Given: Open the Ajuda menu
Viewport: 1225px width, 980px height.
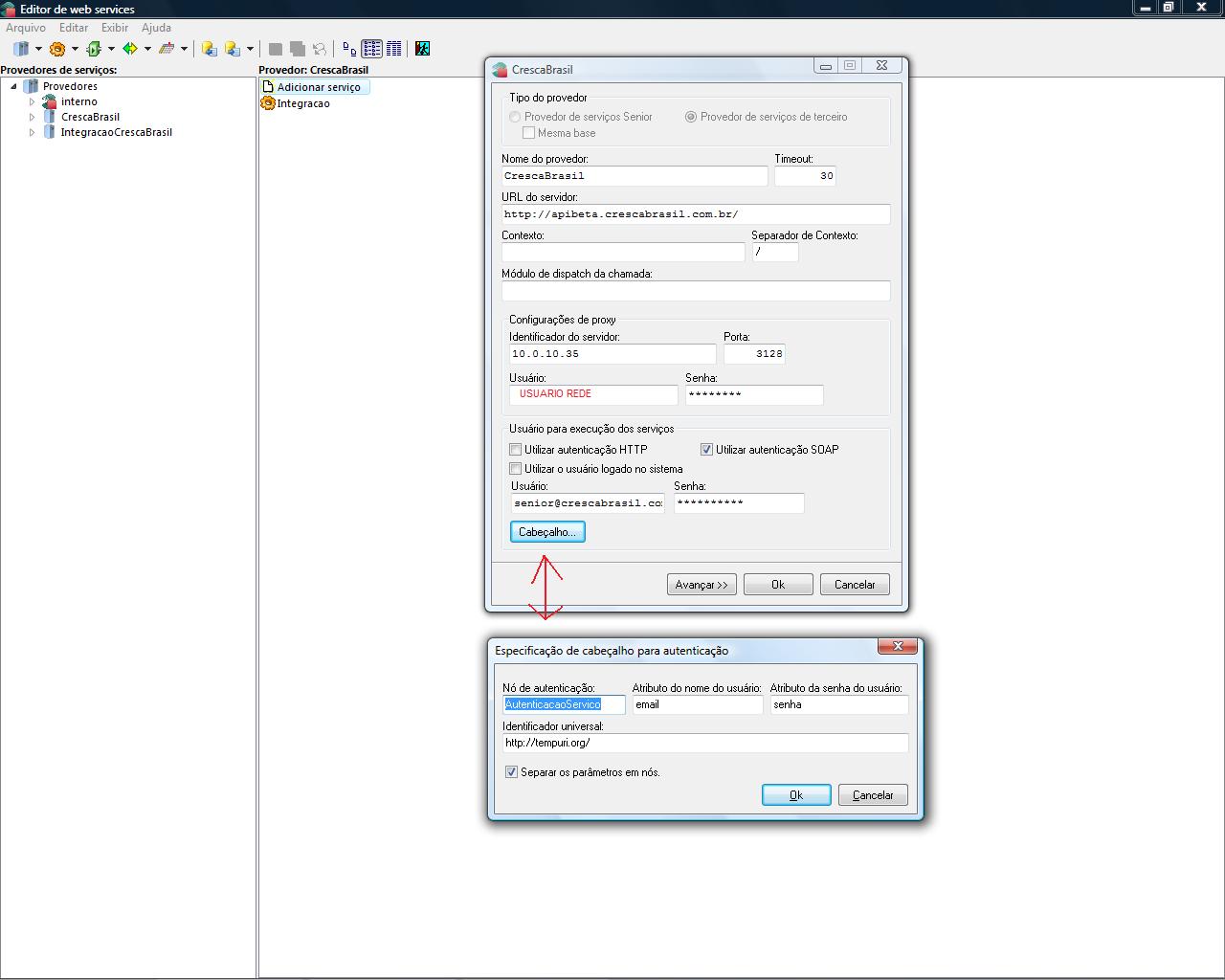Looking at the screenshot, I should 156,28.
